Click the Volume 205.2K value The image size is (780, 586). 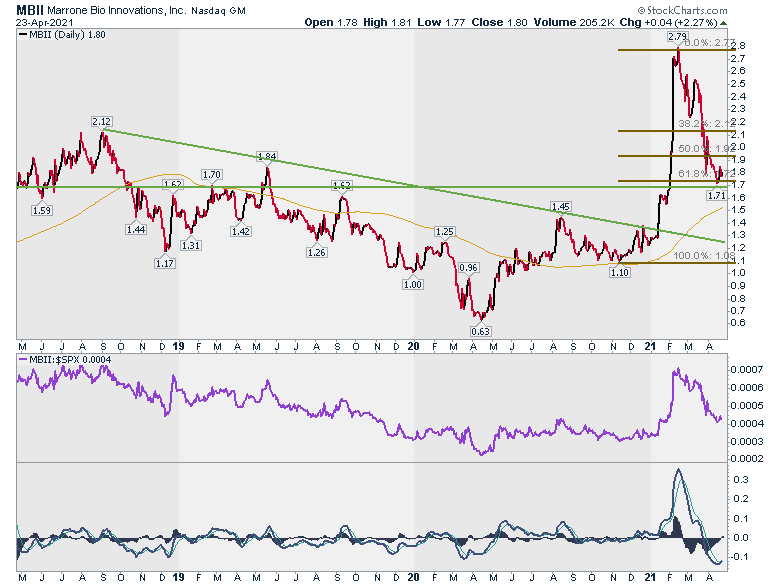coord(574,22)
